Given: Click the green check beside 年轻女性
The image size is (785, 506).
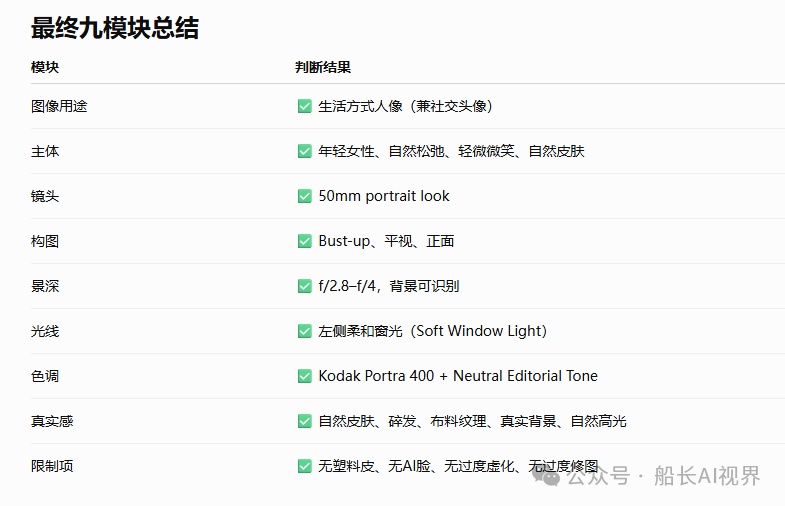Looking at the screenshot, I should (x=304, y=151).
